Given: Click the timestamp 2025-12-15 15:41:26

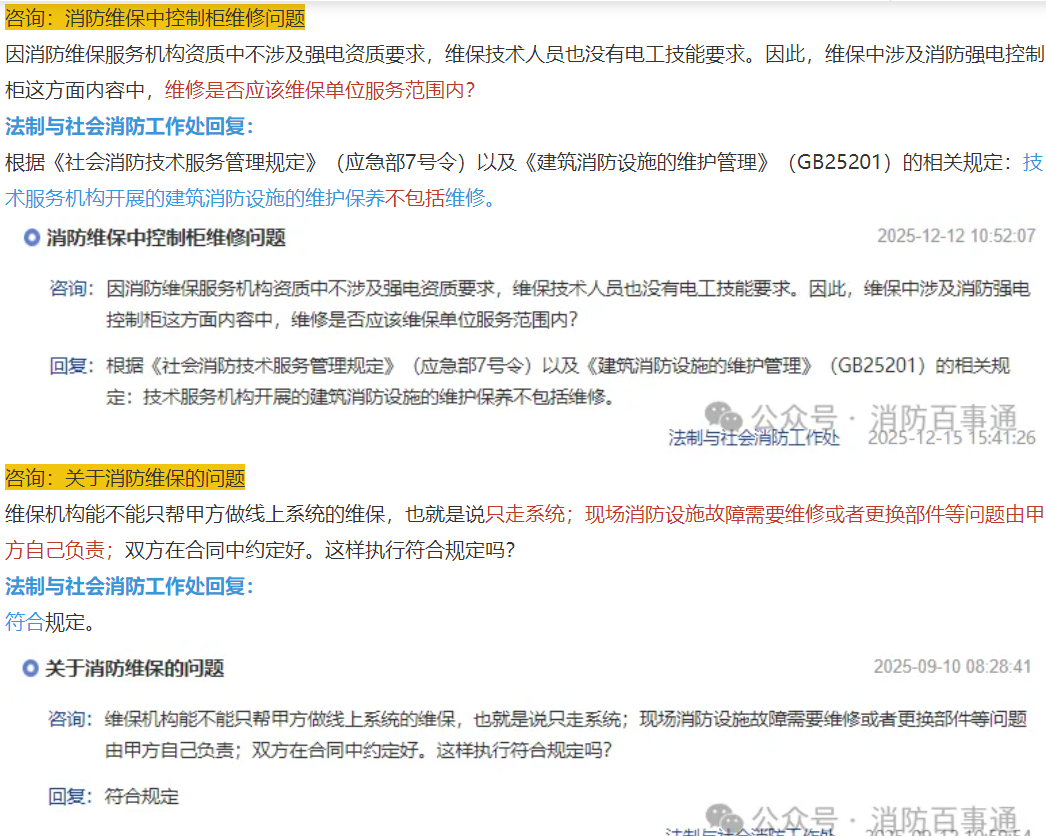Looking at the screenshot, I should [950, 438].
